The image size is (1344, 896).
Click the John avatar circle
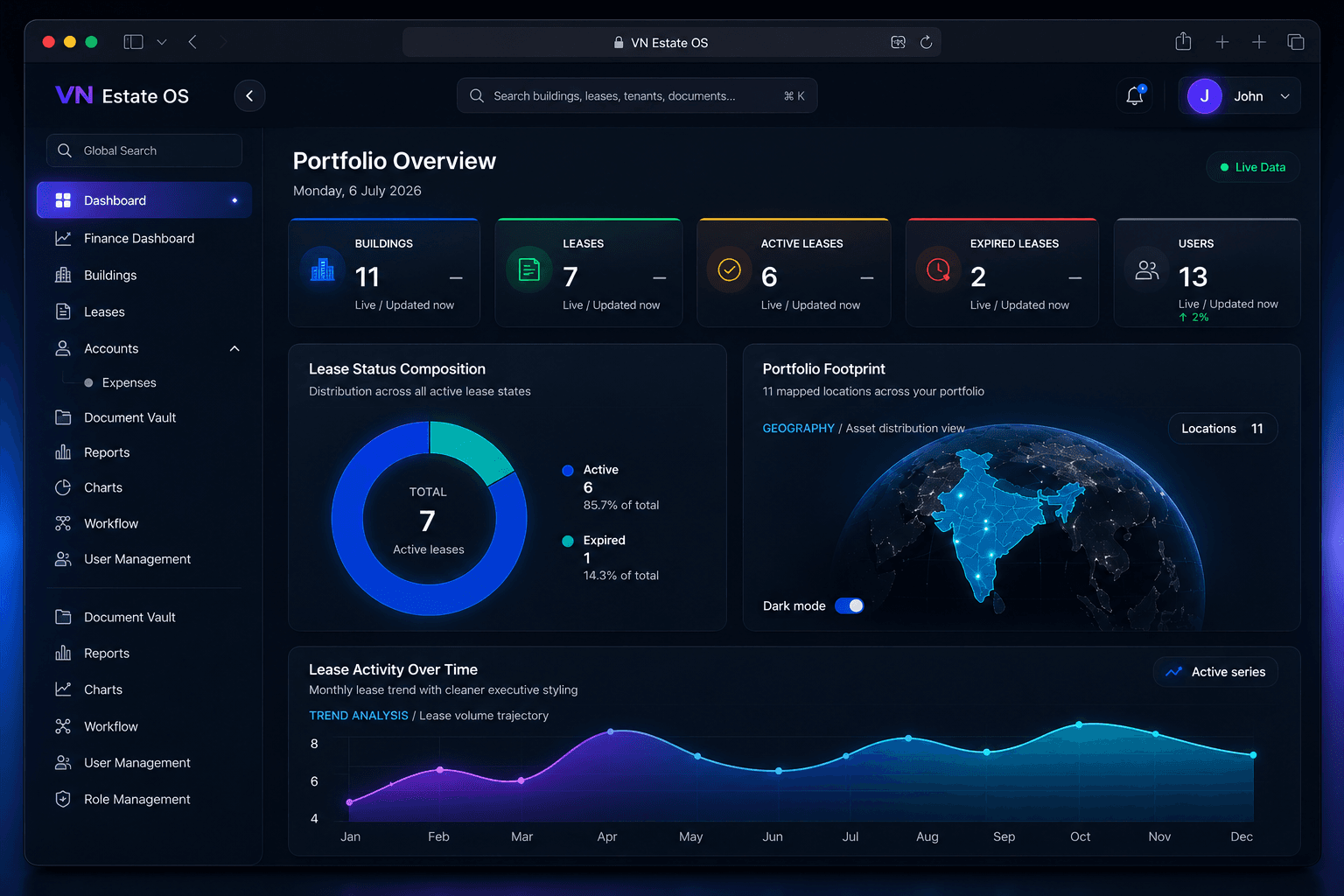click(1204, 95)
